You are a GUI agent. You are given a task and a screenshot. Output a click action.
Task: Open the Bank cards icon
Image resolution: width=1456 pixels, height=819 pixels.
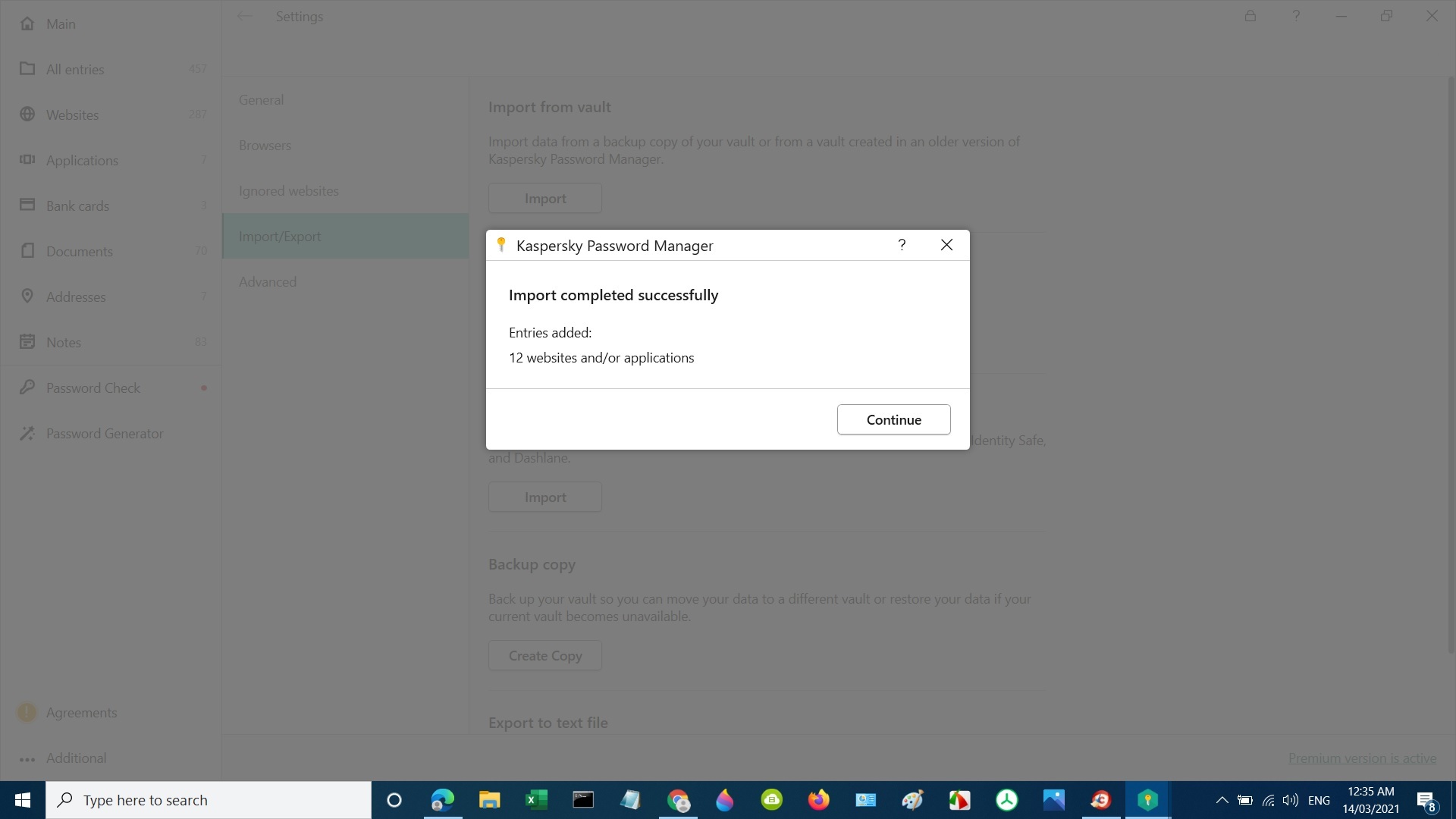tap(27, 205)
